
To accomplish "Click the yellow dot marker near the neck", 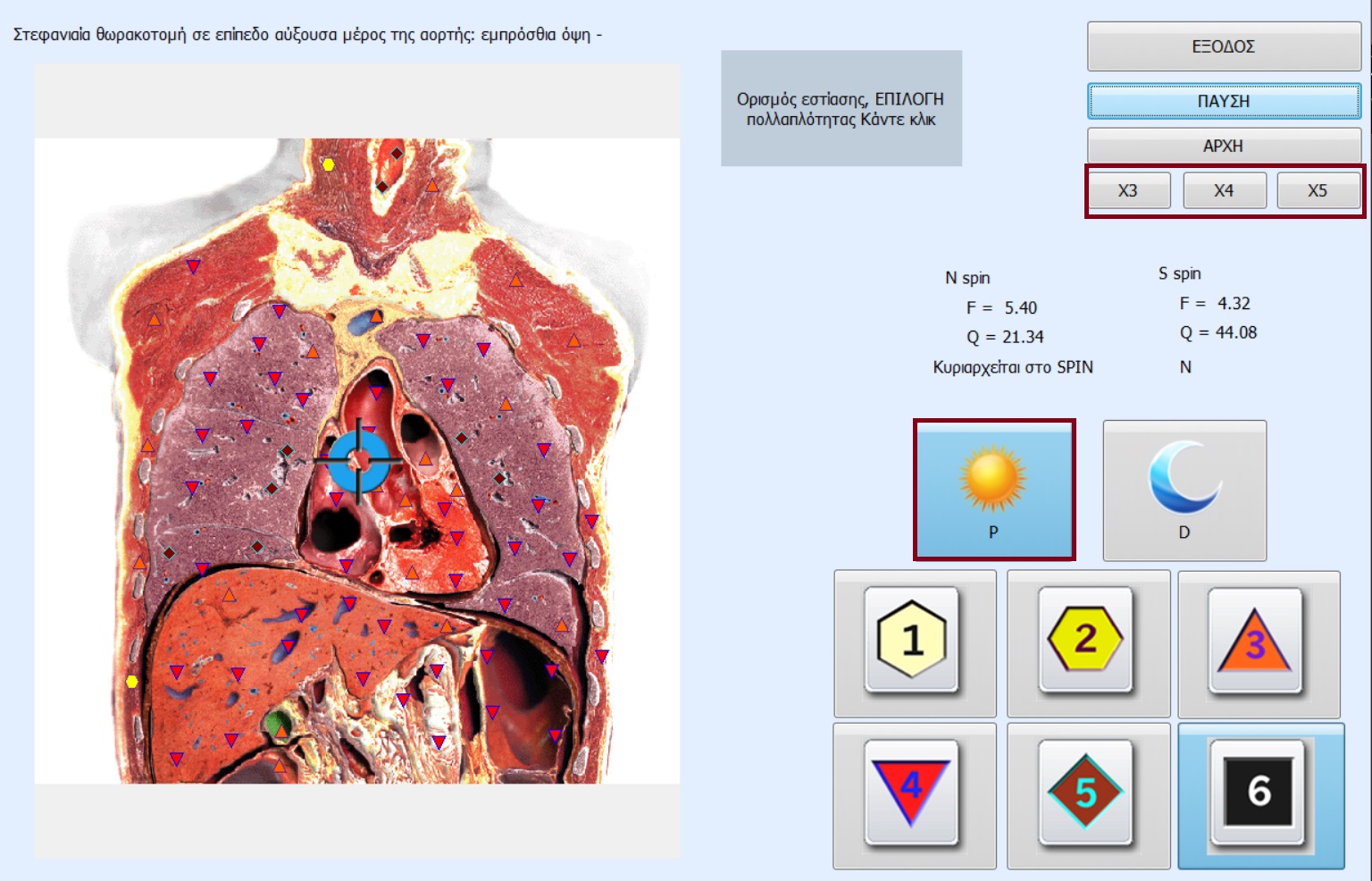I will pyautogui.click(x=329, y=164).
